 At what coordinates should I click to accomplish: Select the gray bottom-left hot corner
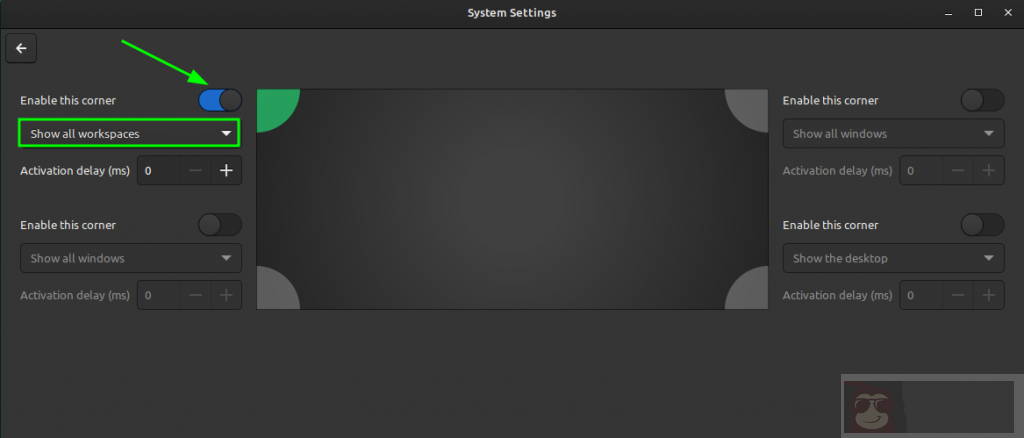(x=276, y=289)
